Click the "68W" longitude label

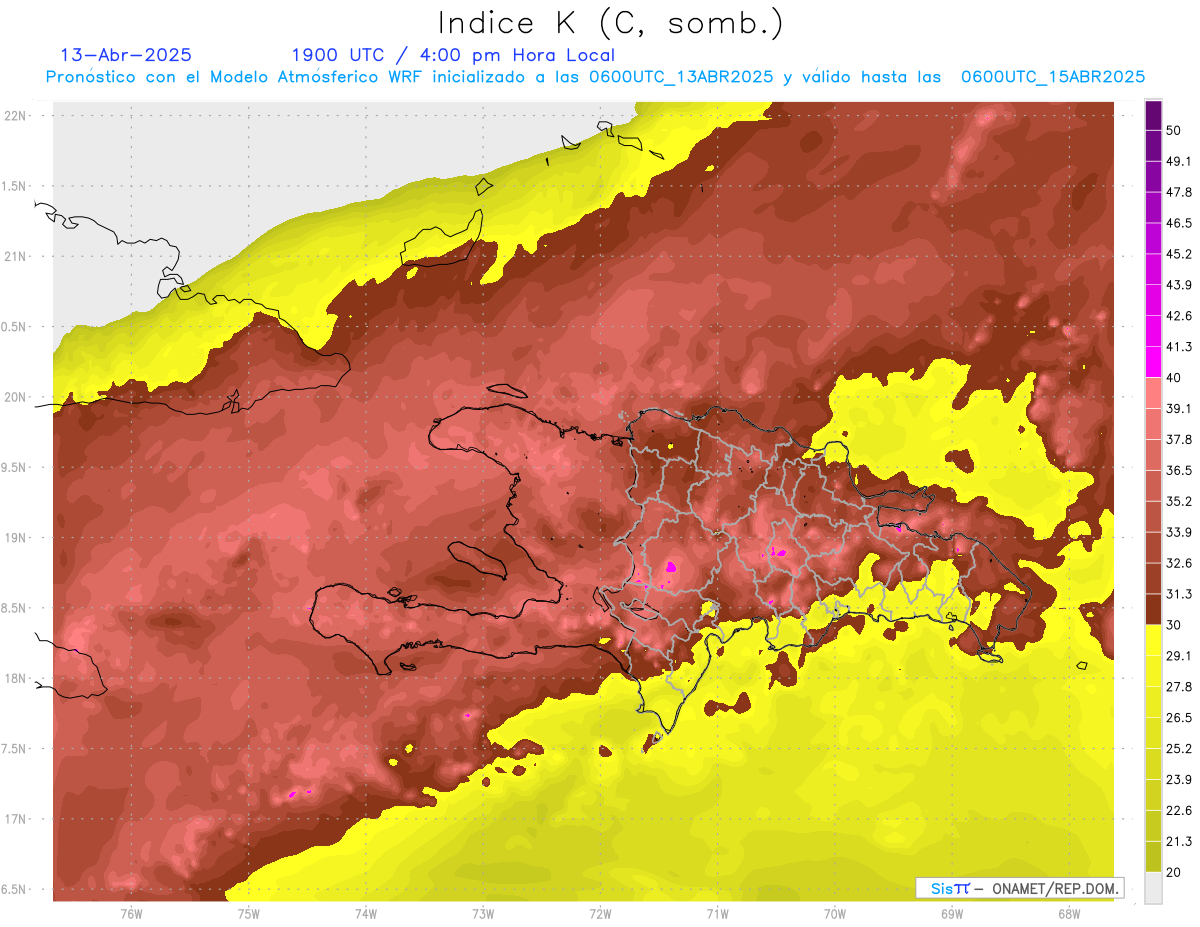point(1068,913)
